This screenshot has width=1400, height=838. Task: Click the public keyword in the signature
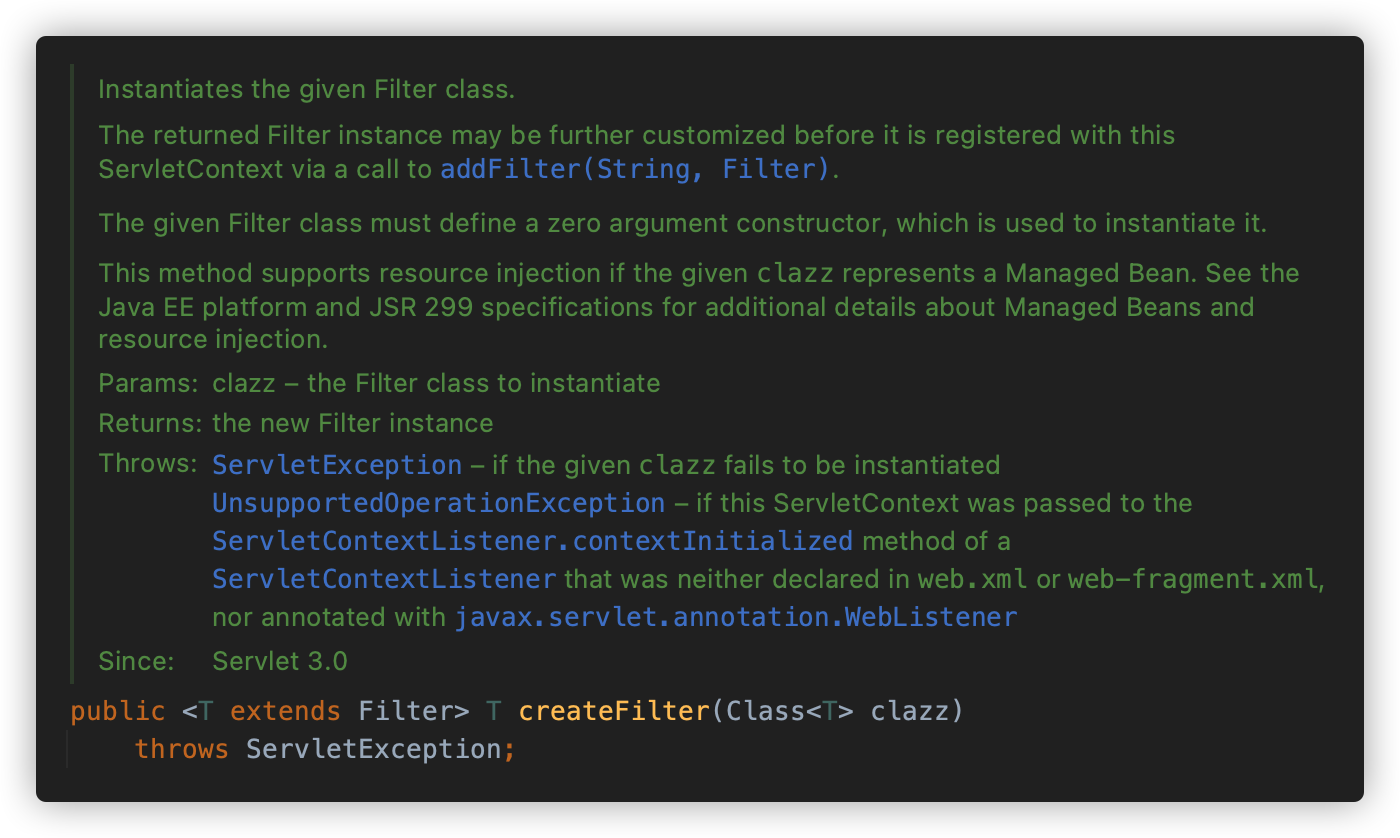click(x=117, y=711)
